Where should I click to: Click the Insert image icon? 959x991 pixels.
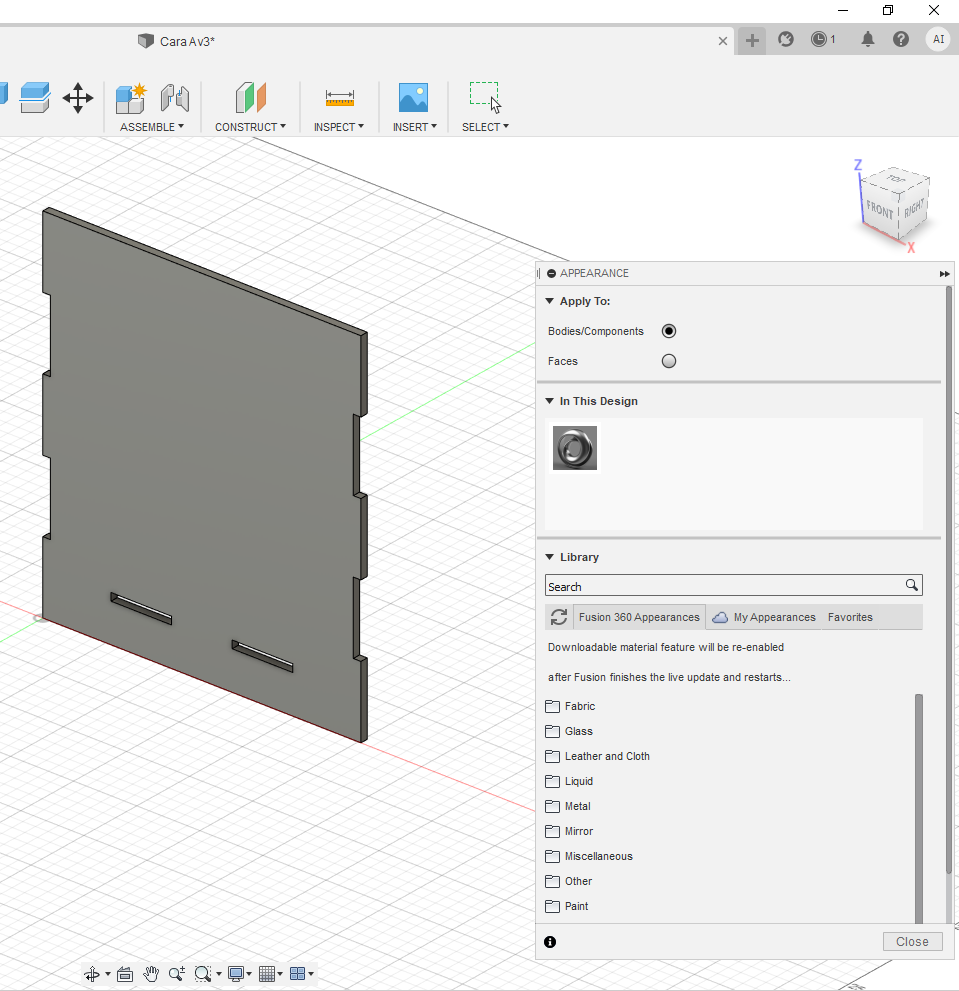(x=413, y=98)
